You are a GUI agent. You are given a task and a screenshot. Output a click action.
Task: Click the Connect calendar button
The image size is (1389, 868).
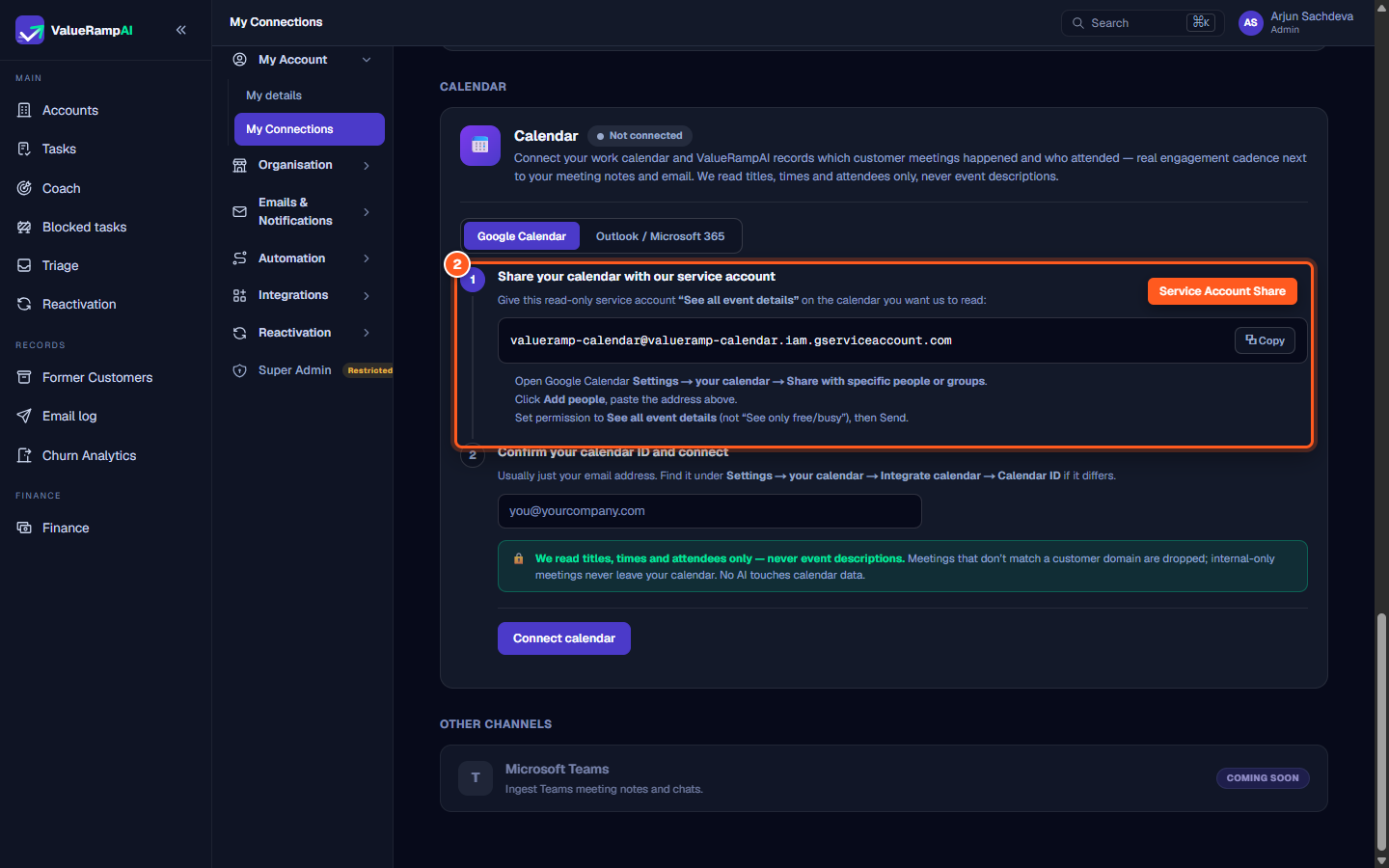pyautogui.click(x=564, y=638)
